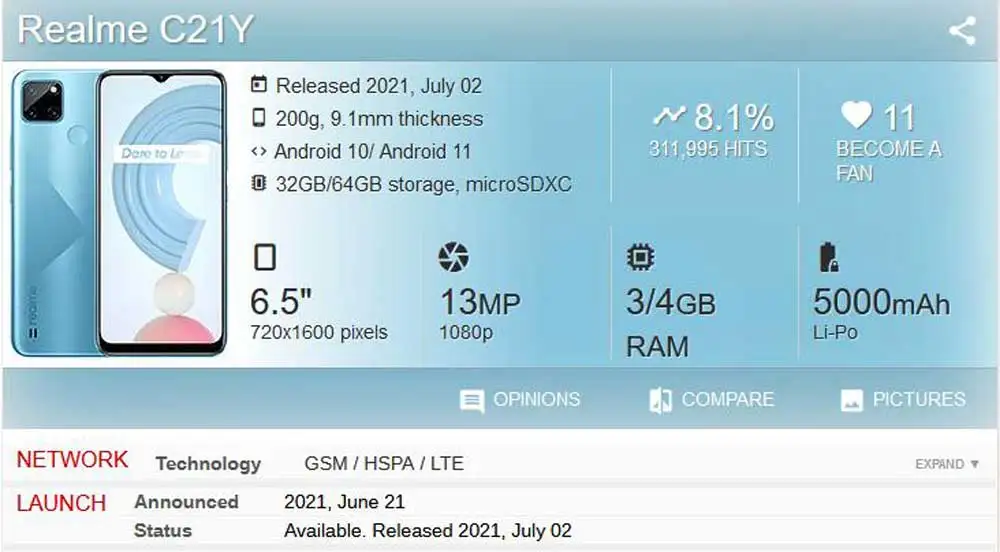Expand the network details with EXPAND
Screen dimensions: 1000x552
click(947, 464)
